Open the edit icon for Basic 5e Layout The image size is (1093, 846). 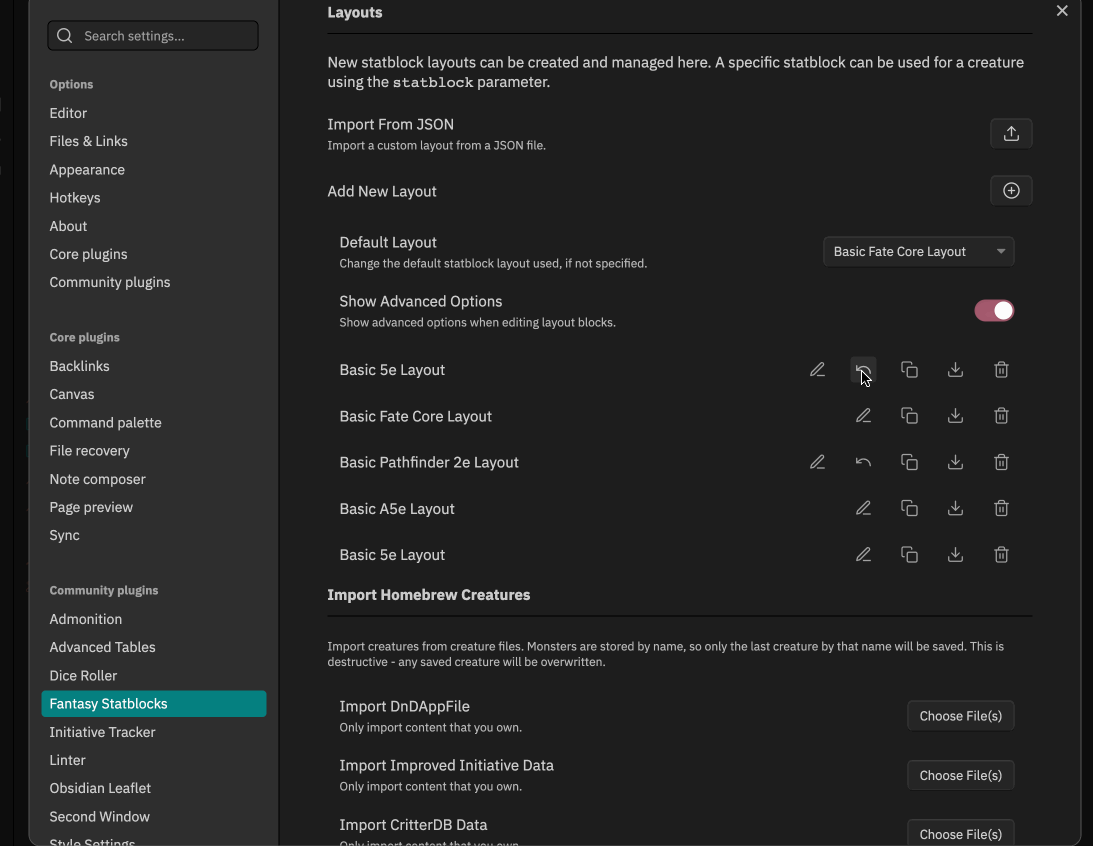(817, 369)
